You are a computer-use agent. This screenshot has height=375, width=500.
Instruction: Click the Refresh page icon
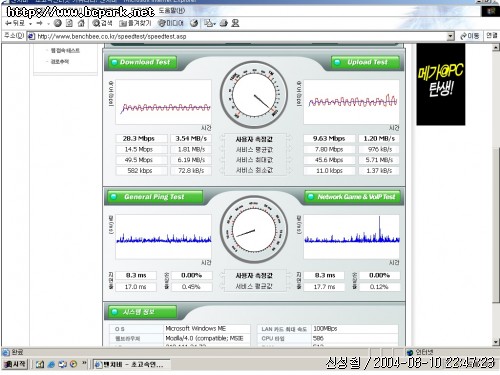click(x=69, y=23)
